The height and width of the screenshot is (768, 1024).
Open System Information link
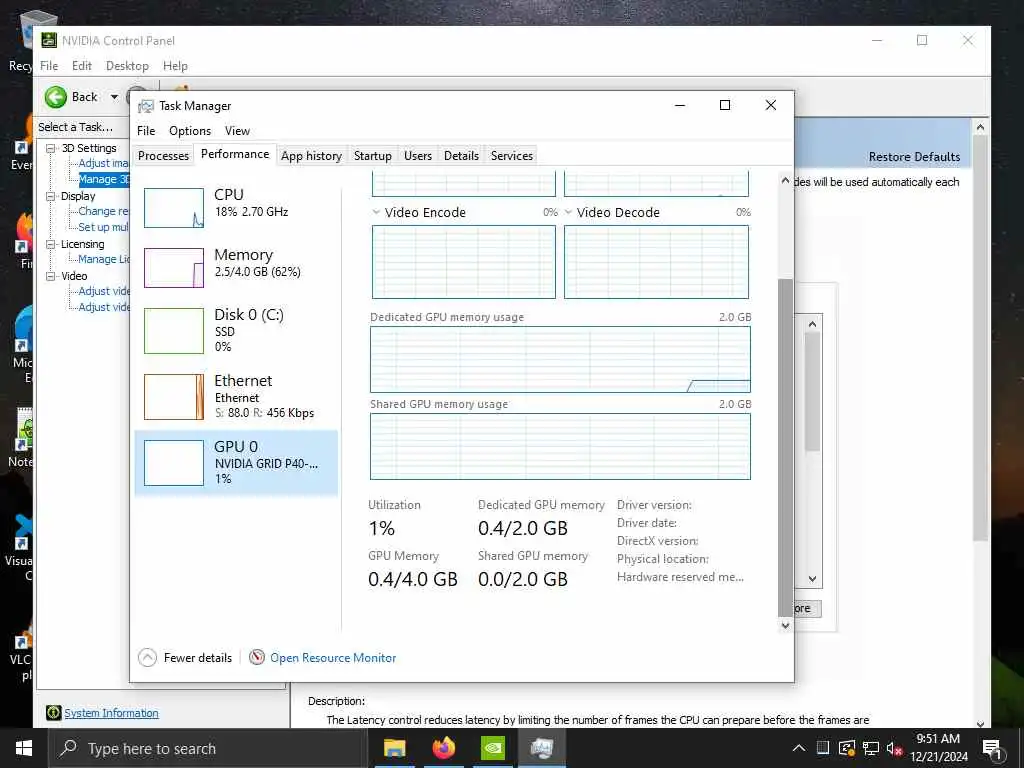pos(111,713)
